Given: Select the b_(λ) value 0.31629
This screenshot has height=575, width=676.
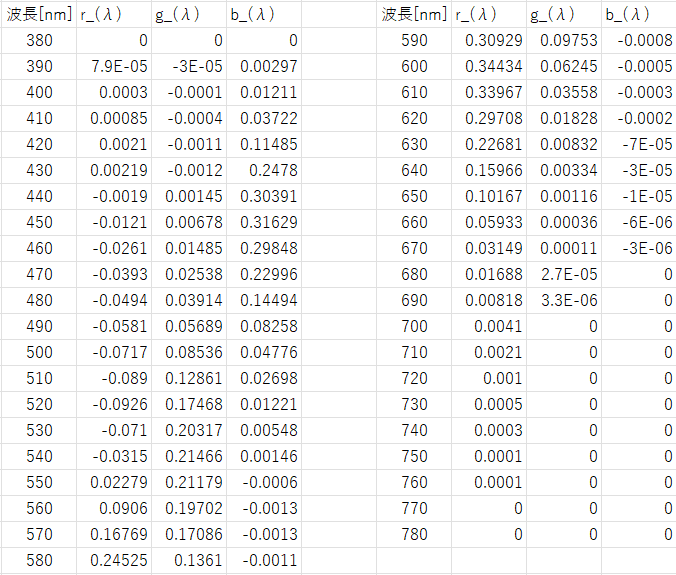Looking at the screenshot, I should (264, 222).
